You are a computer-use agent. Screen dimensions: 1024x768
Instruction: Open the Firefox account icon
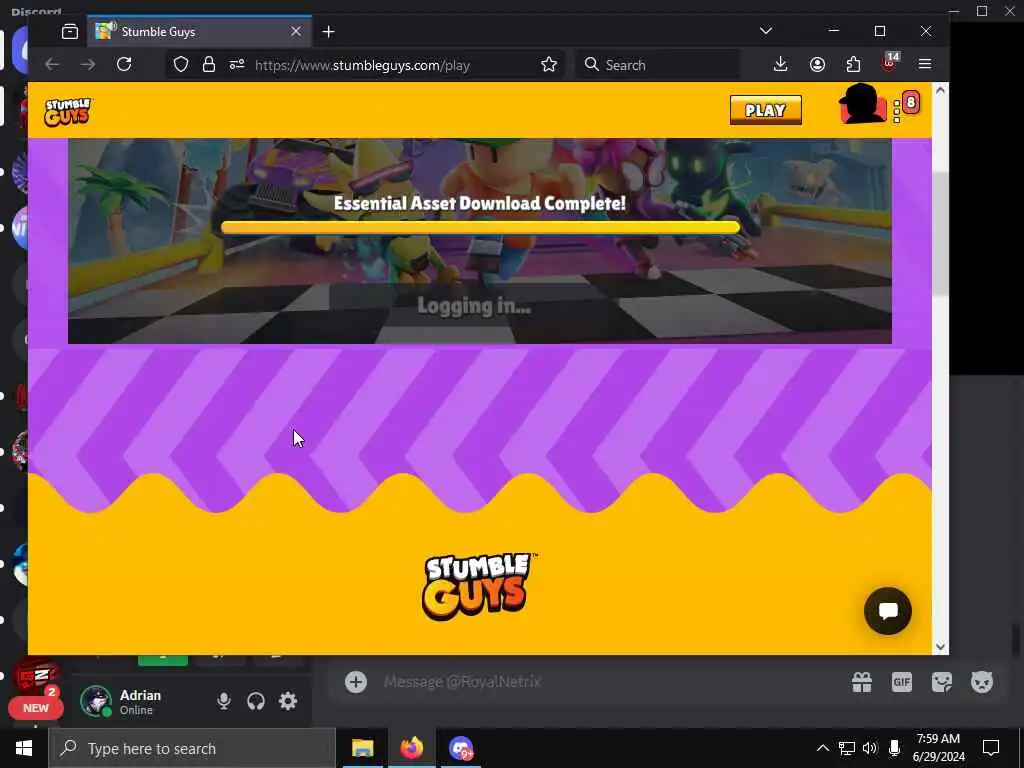tap(817, 65)
